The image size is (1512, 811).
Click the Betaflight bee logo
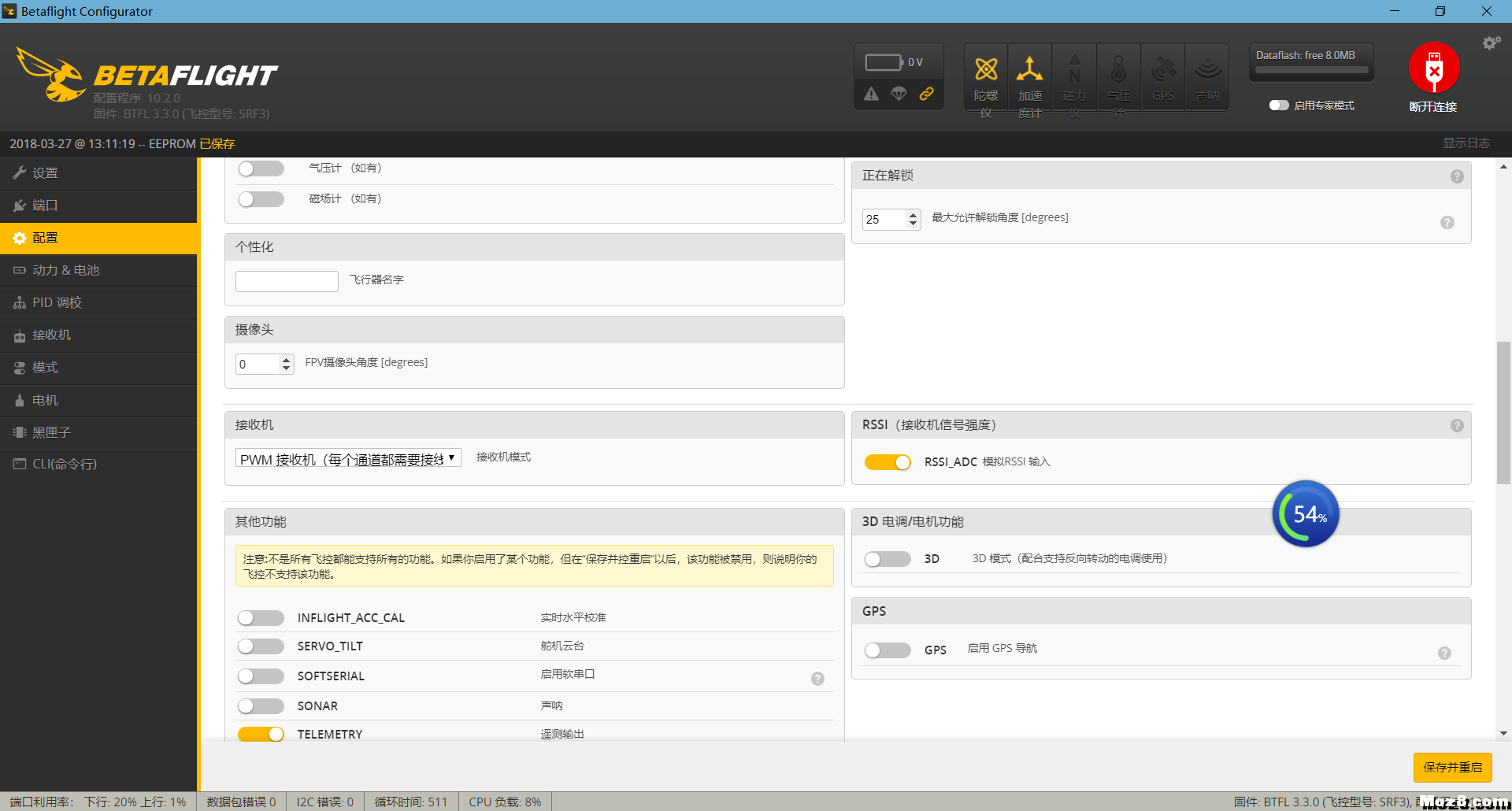[51, 75]
